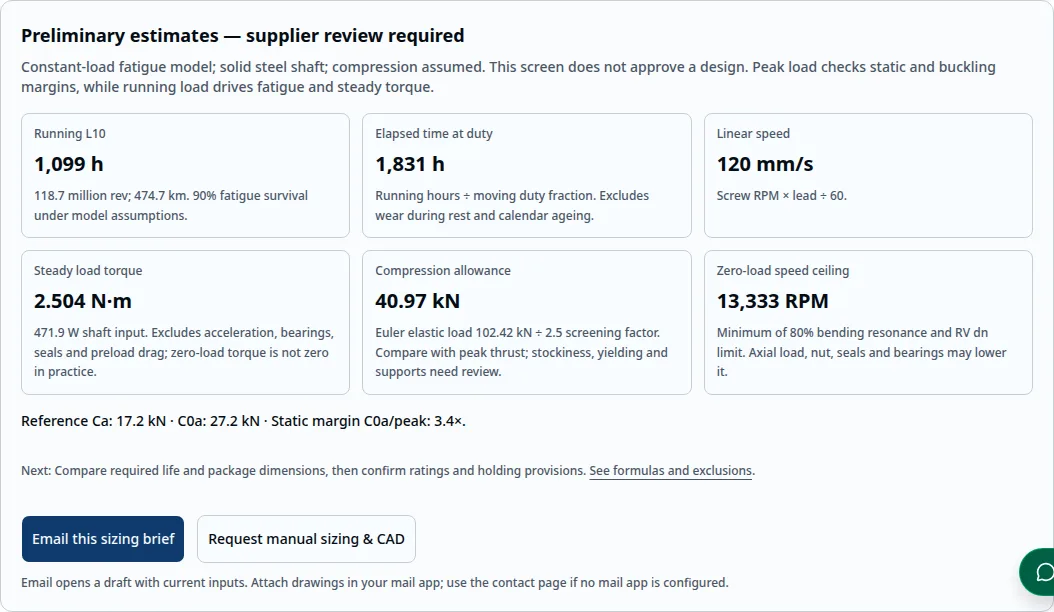Screen dimensions: 1054x612
Task: Click the Email this sizing brief button
Action: 103,539
